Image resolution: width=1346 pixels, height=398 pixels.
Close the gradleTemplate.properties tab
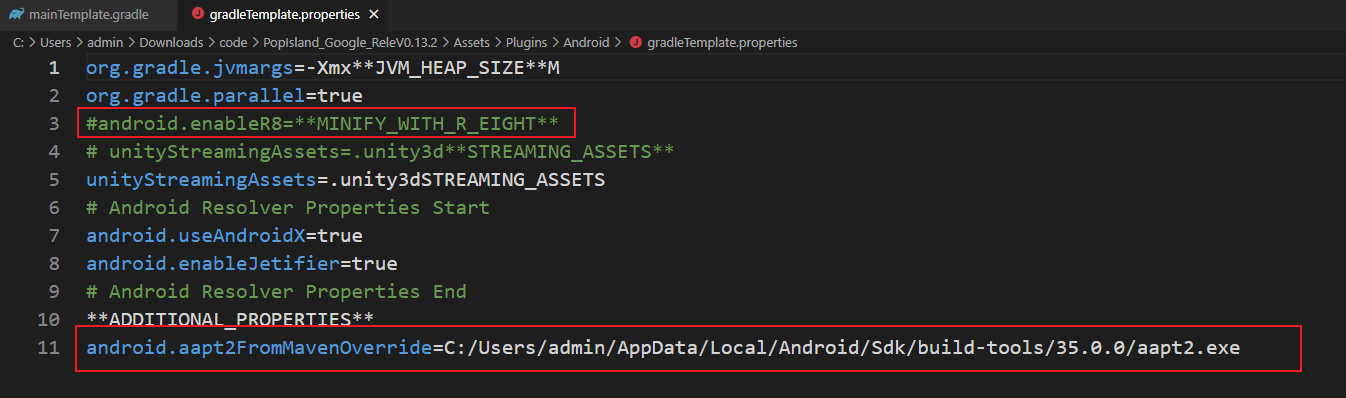(373, 15)
